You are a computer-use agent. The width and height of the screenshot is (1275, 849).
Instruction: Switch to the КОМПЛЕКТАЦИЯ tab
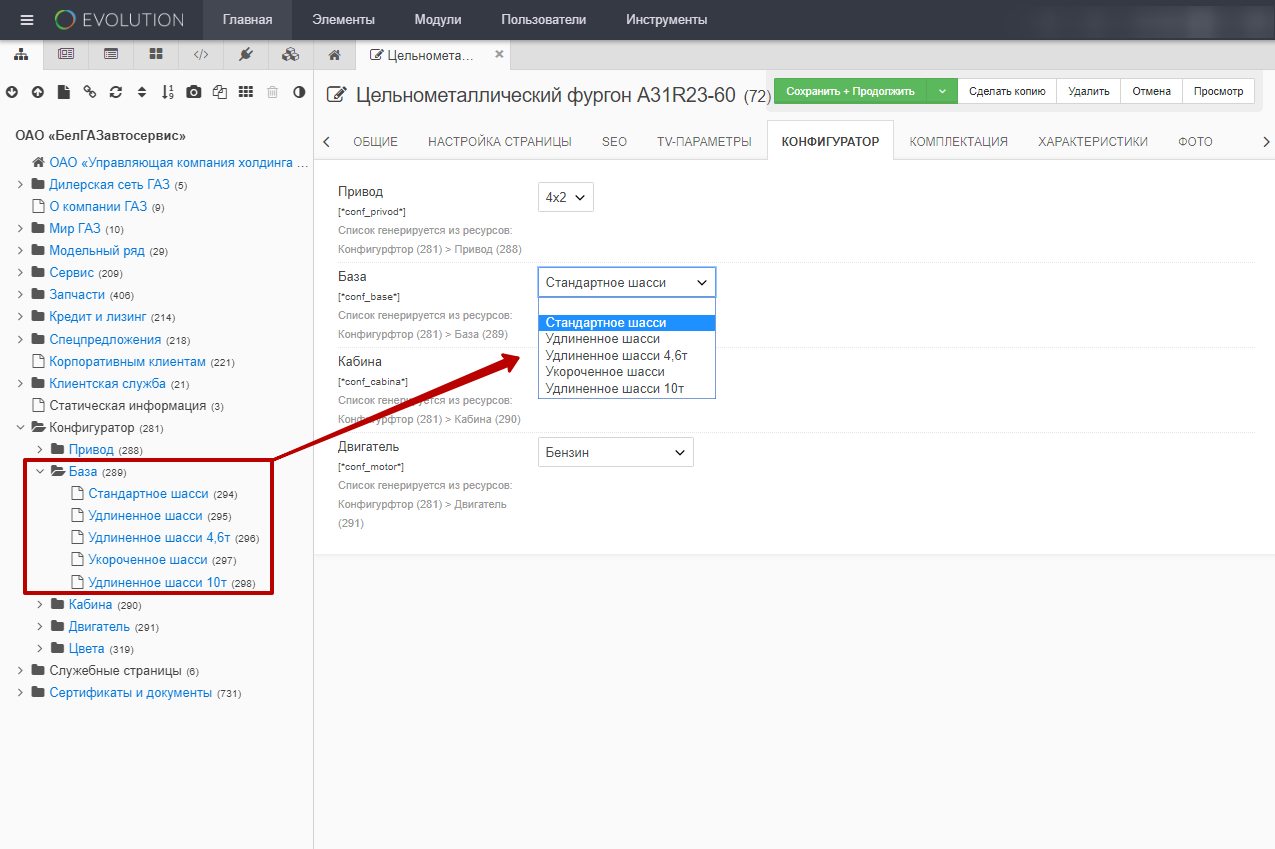958,142
